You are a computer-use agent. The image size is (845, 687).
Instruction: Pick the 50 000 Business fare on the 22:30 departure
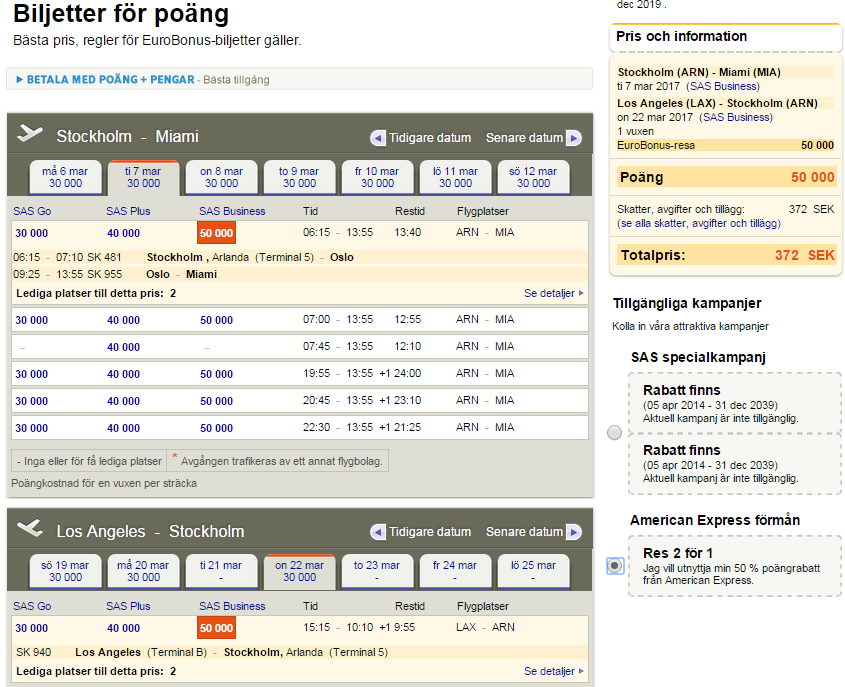(x=217, y=428)
